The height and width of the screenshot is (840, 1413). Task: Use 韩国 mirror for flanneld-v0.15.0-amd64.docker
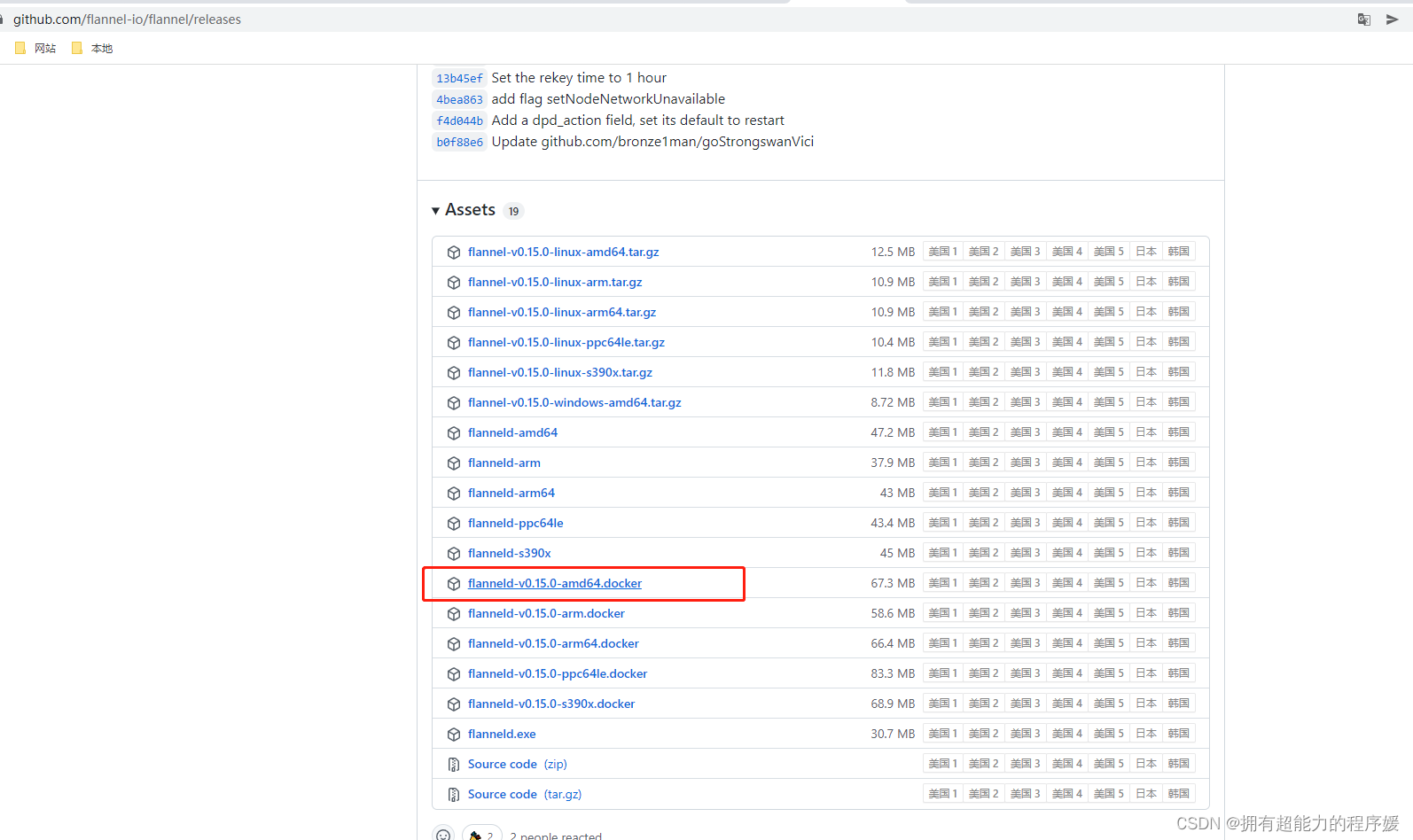1179,583
